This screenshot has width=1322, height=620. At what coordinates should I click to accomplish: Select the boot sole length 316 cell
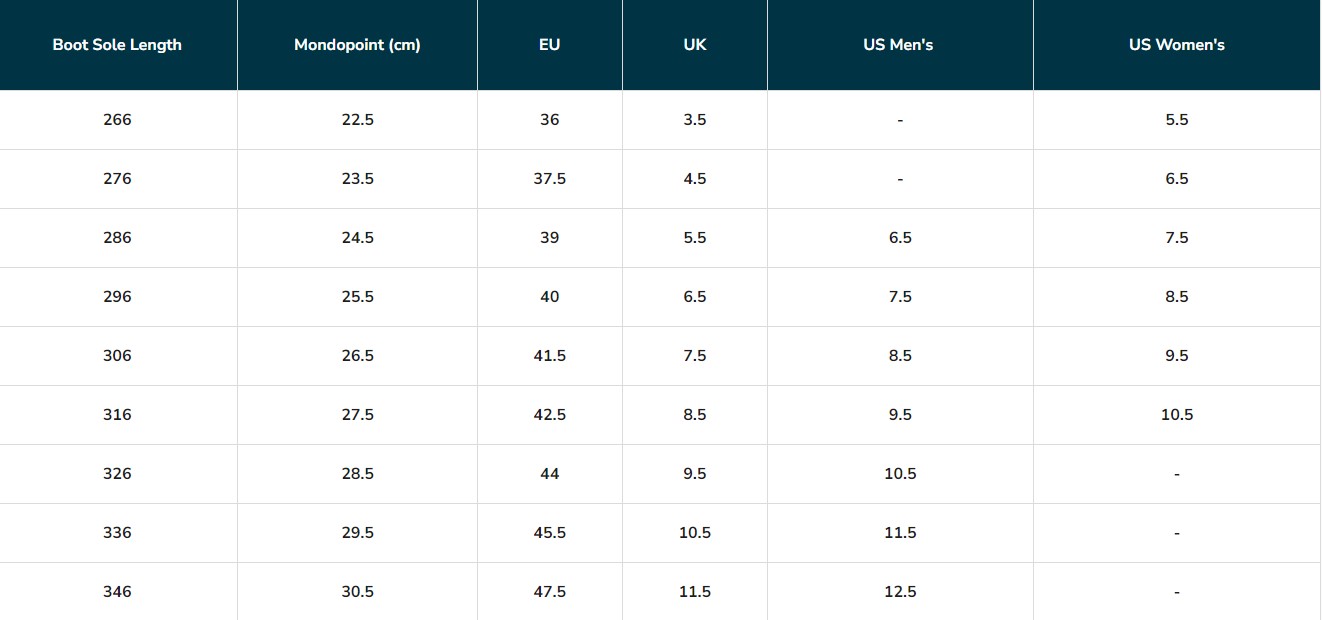(x=117, y=415)
